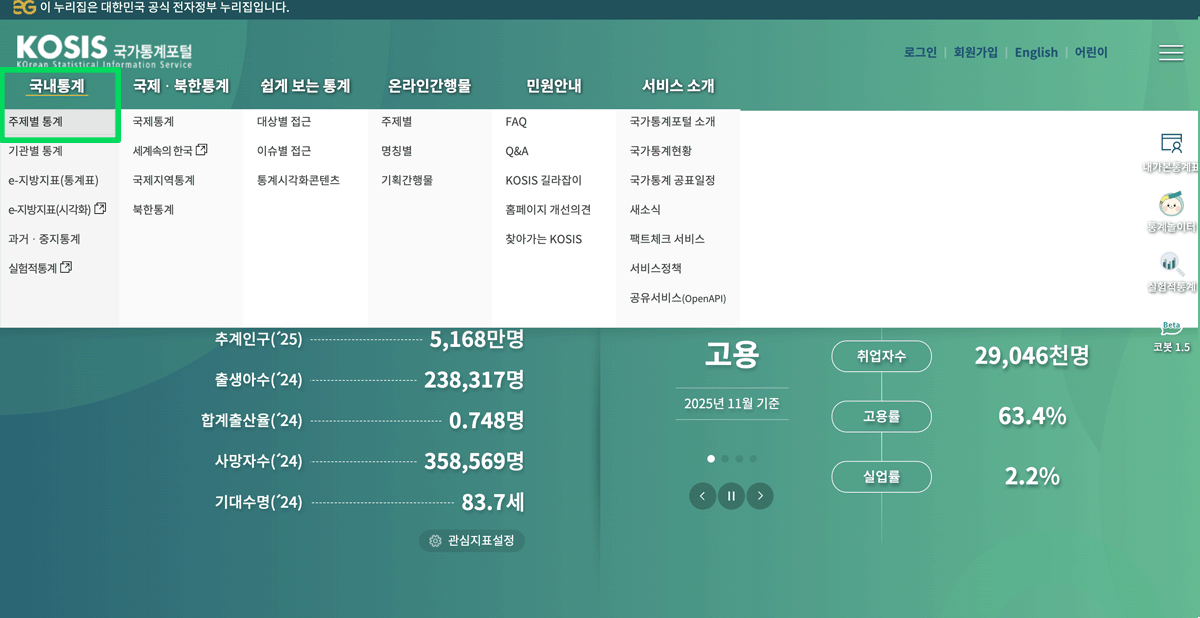This screenshot has width=1200, height=618.
Task: Select 찾아가는 KOSIS submenu item
Action: coord(543,239)
